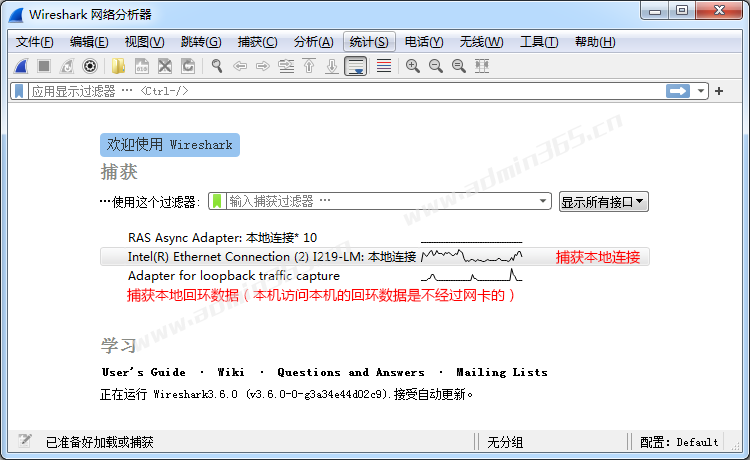750x460 pixels.
Task: Click the Wireshark title bar fin icon
Action: point(16,15)
